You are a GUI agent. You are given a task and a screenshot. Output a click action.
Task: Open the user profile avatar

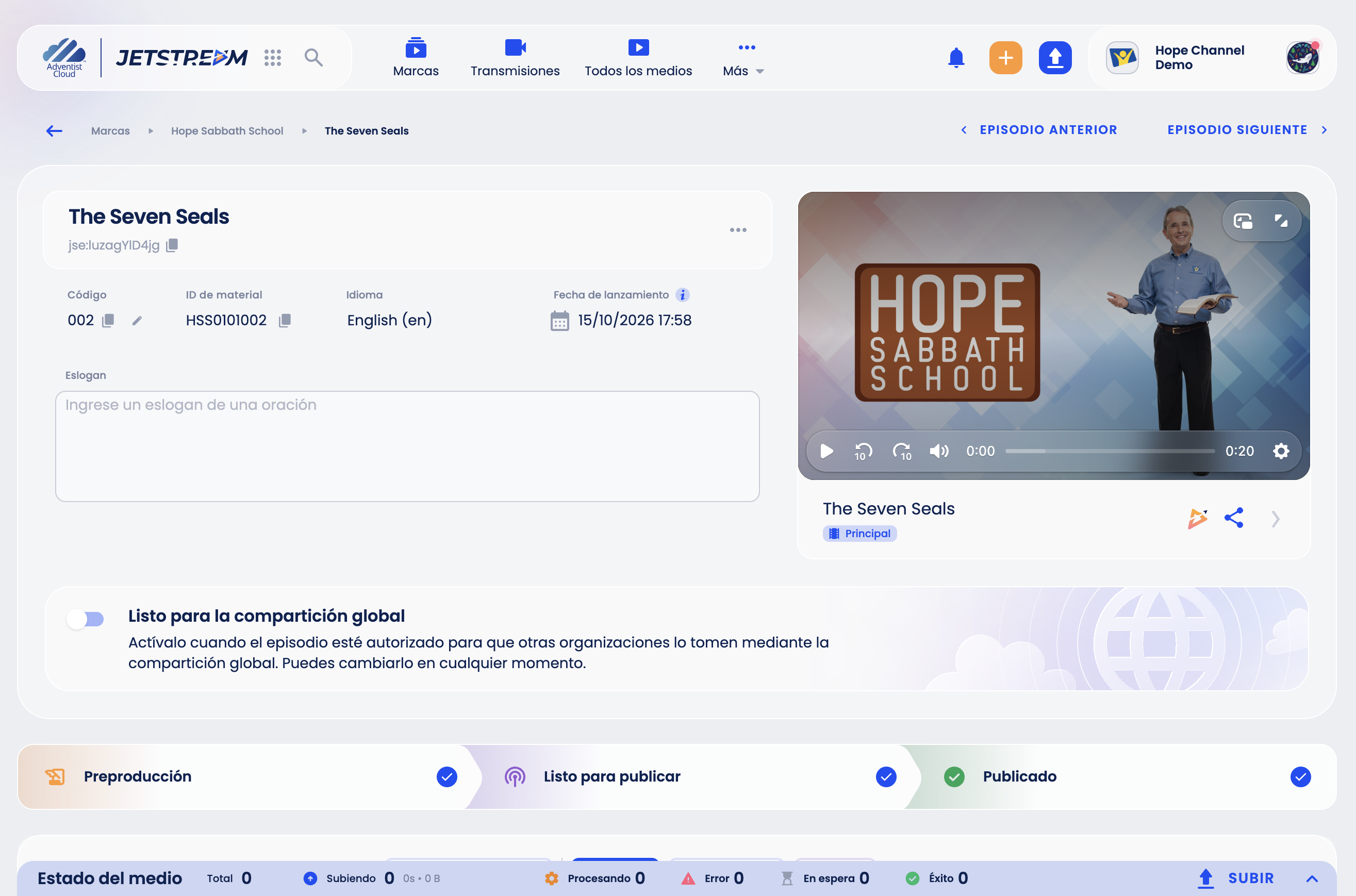point(1302,58)
